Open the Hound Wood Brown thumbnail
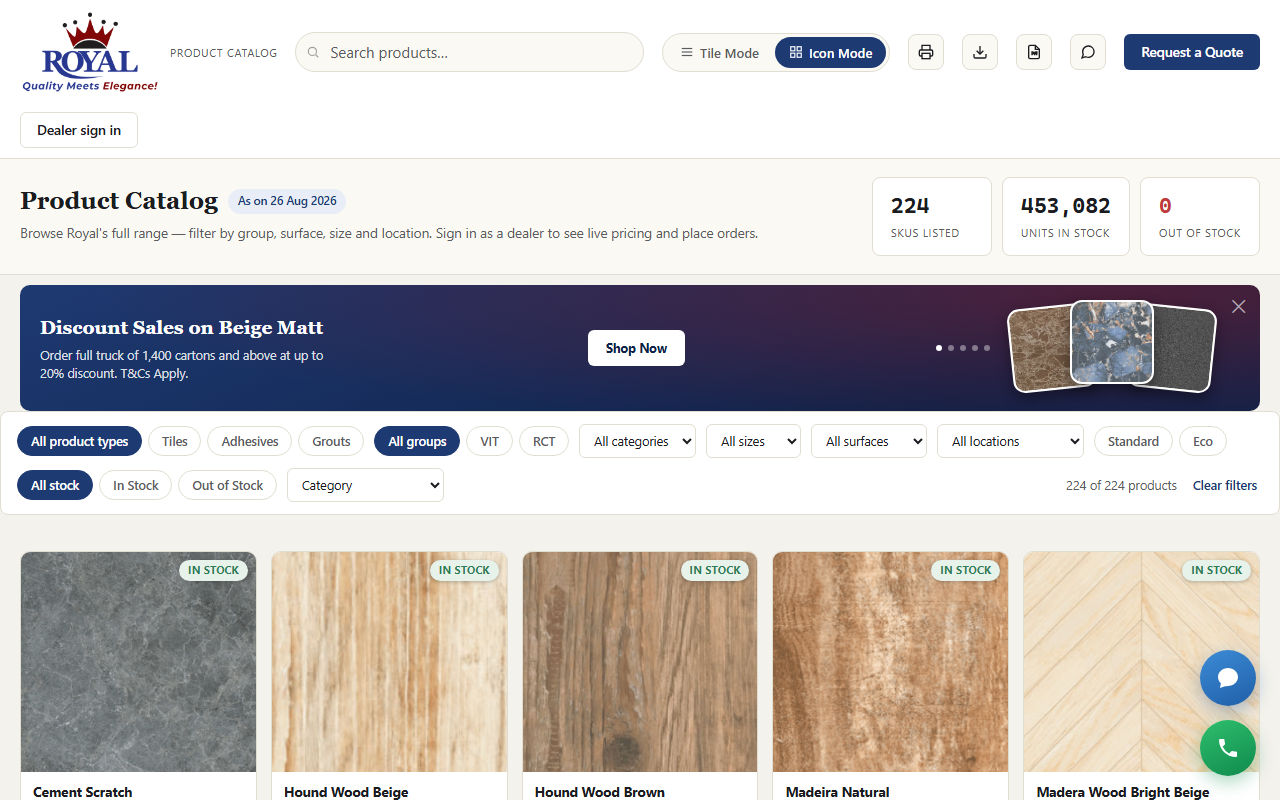This screenshot has height=800, width=1280. 640,662
